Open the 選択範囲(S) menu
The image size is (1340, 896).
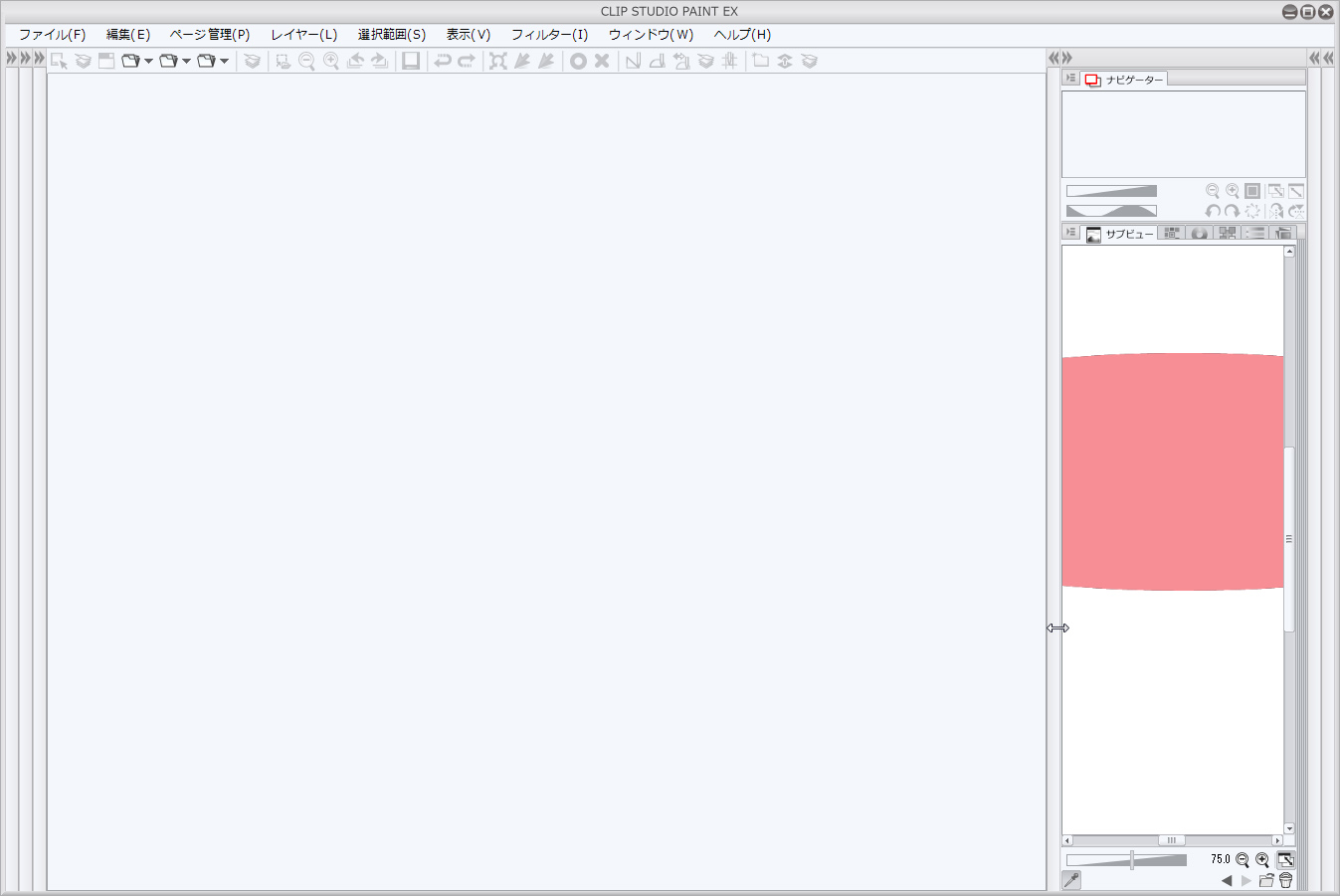pos(392,35)
